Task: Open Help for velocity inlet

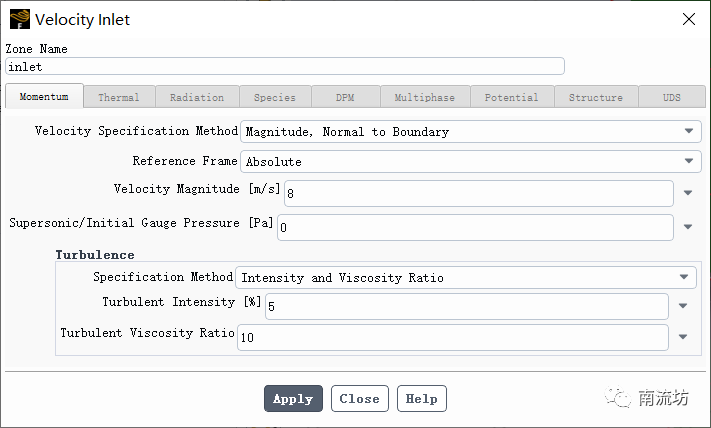Action: [x=422, y=399]
